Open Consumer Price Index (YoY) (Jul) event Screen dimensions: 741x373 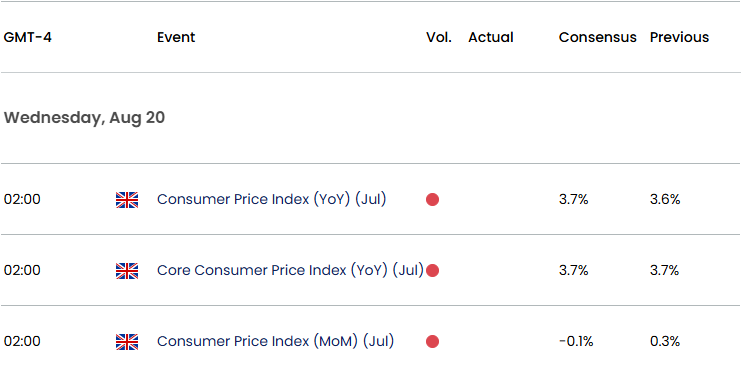[x=271, y=200]
